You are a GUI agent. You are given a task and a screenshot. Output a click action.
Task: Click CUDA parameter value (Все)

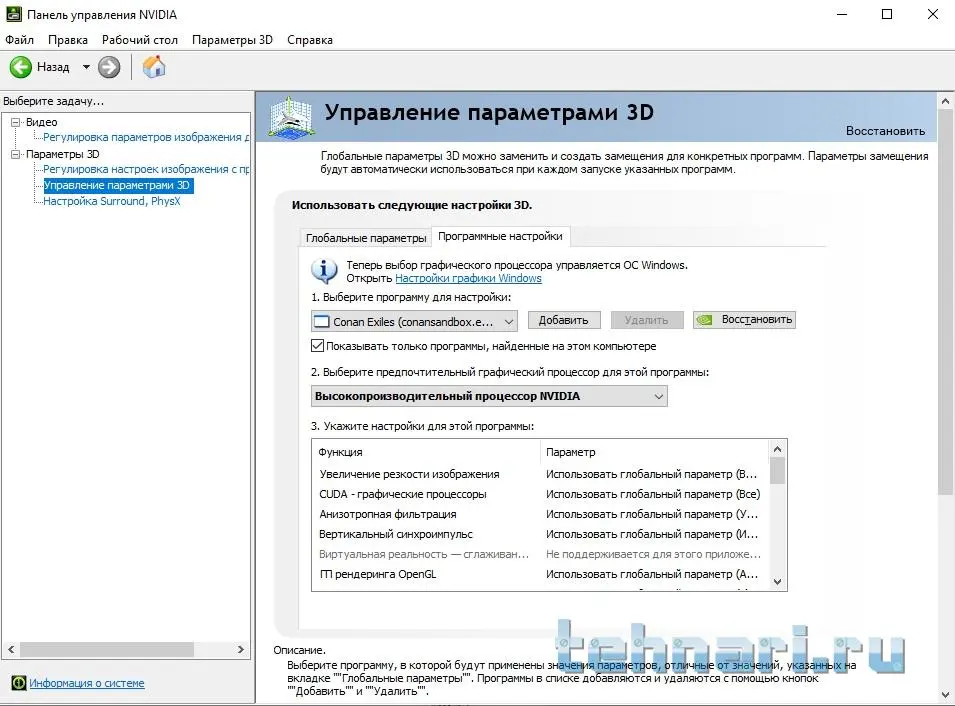pos(653,494)
